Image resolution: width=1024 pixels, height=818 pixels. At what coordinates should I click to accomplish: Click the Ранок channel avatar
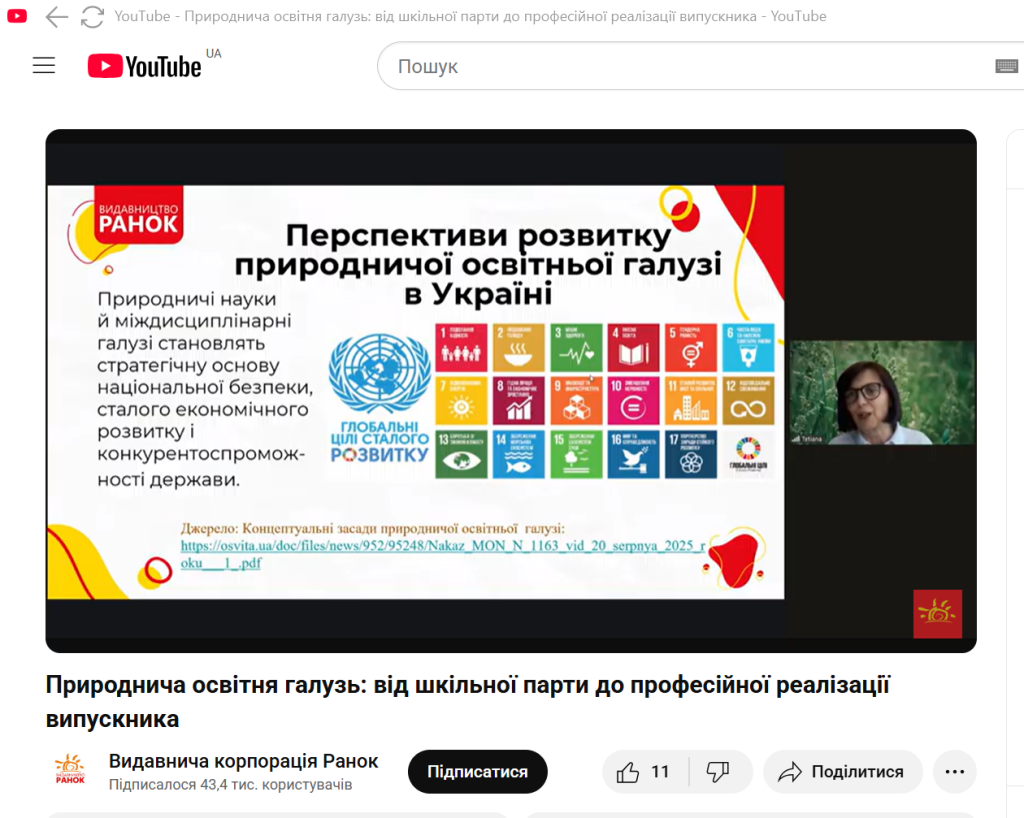[x=69, y=772]
